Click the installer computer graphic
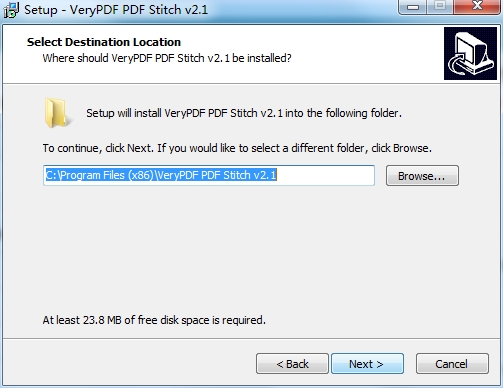This screenshot has height=388, width=503. click(470, 53)
